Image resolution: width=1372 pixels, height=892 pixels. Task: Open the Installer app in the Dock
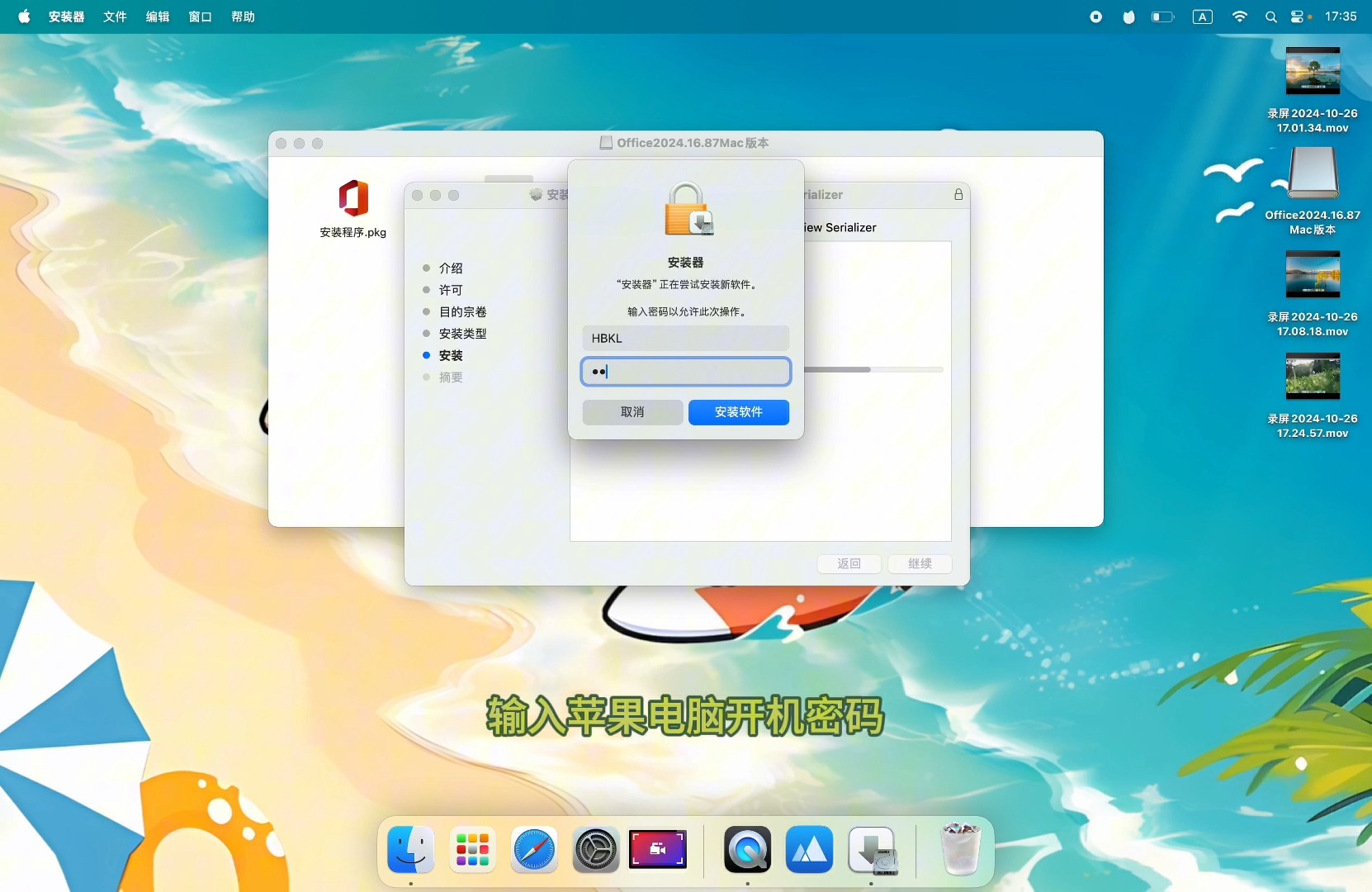[872, 850]
